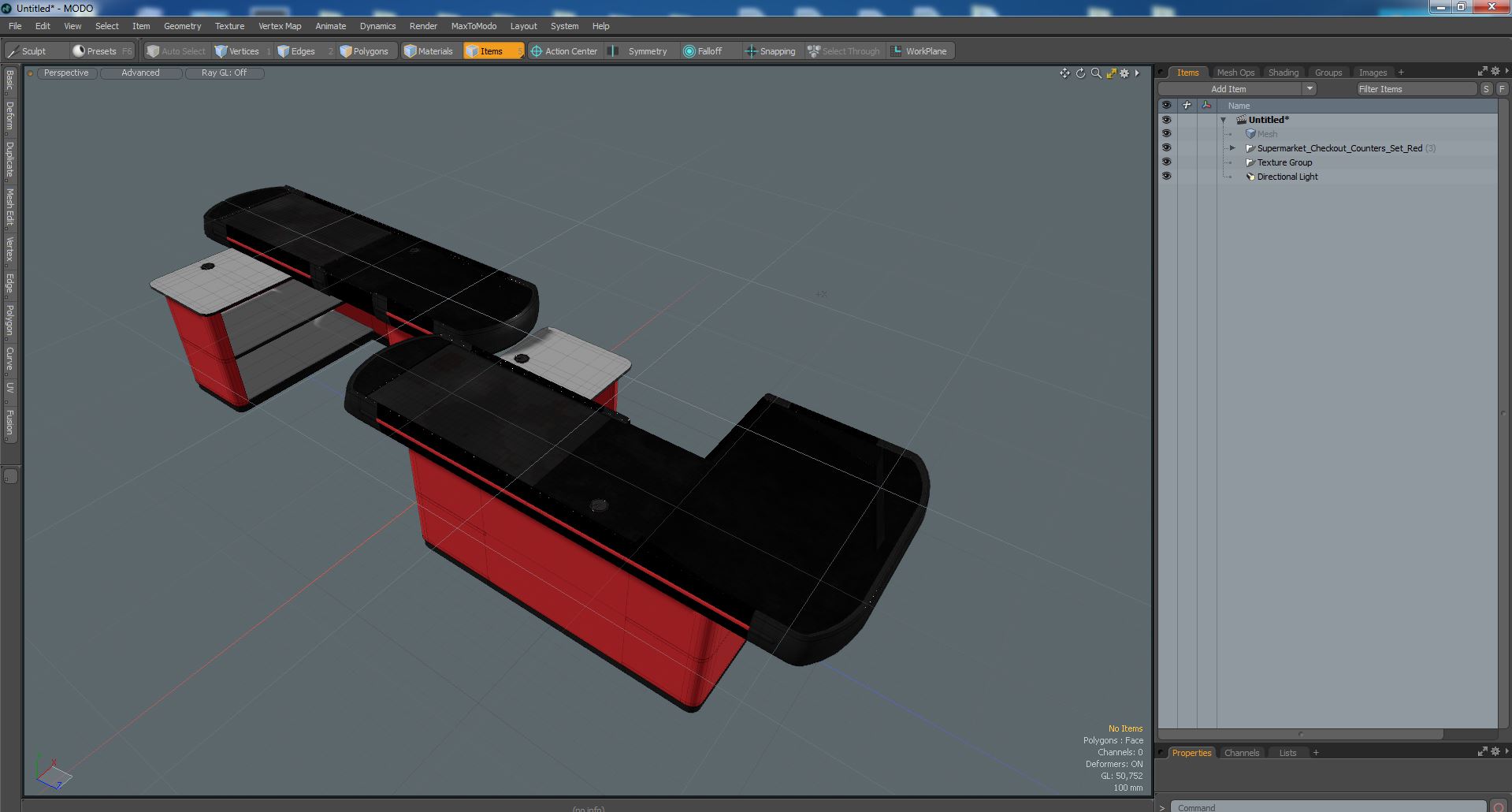Open viewport settings gear

(x=1124, y=73)
